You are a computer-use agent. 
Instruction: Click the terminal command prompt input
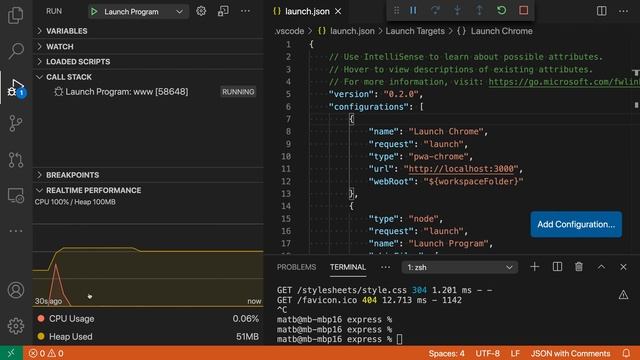(x=399, y=339)
